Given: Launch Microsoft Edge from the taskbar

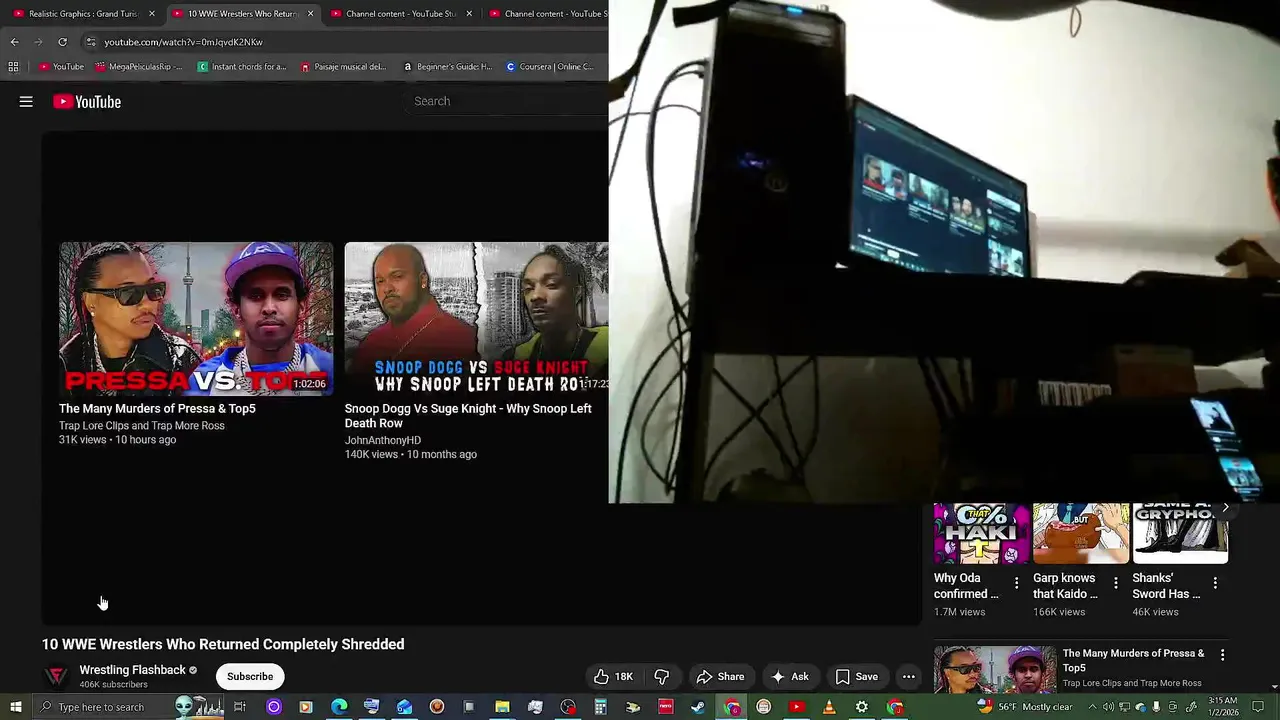Looking at the screenshot, I should click(x=339, y=707).
